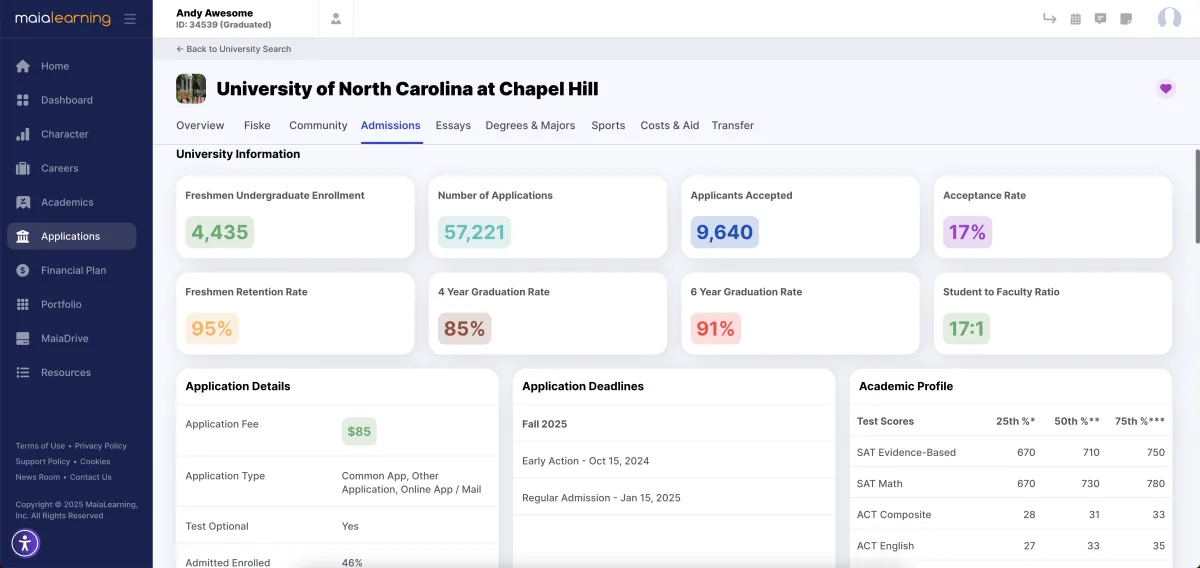Click the share arrow icon in the top bar

(x=1049, y=18)
